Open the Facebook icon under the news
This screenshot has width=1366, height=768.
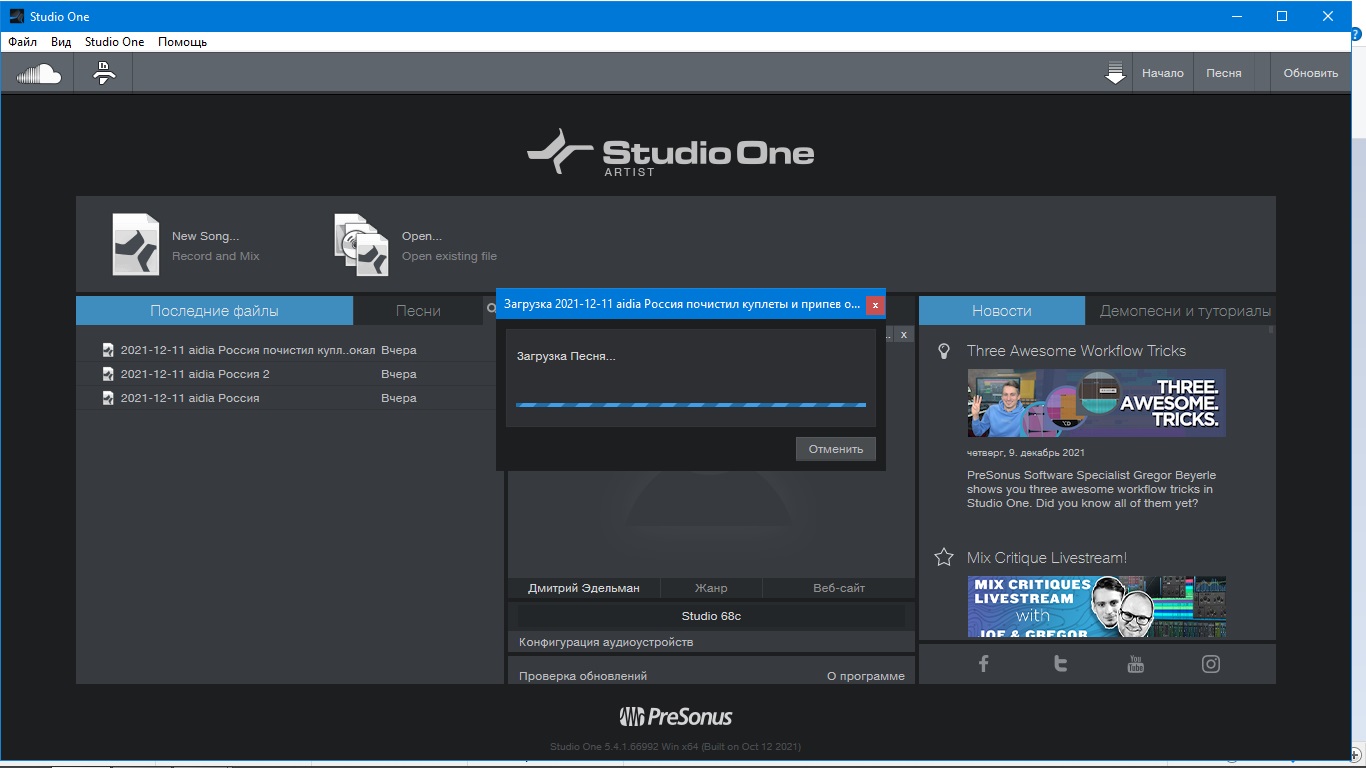[x=983, y=664]
